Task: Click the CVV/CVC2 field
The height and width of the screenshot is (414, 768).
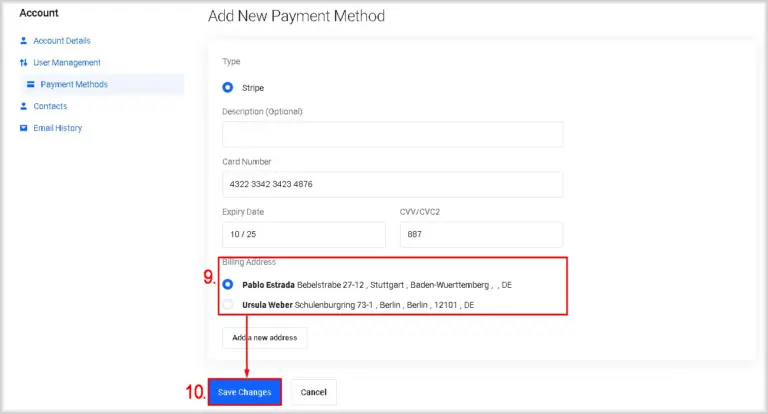Action: tap(481, 234)
